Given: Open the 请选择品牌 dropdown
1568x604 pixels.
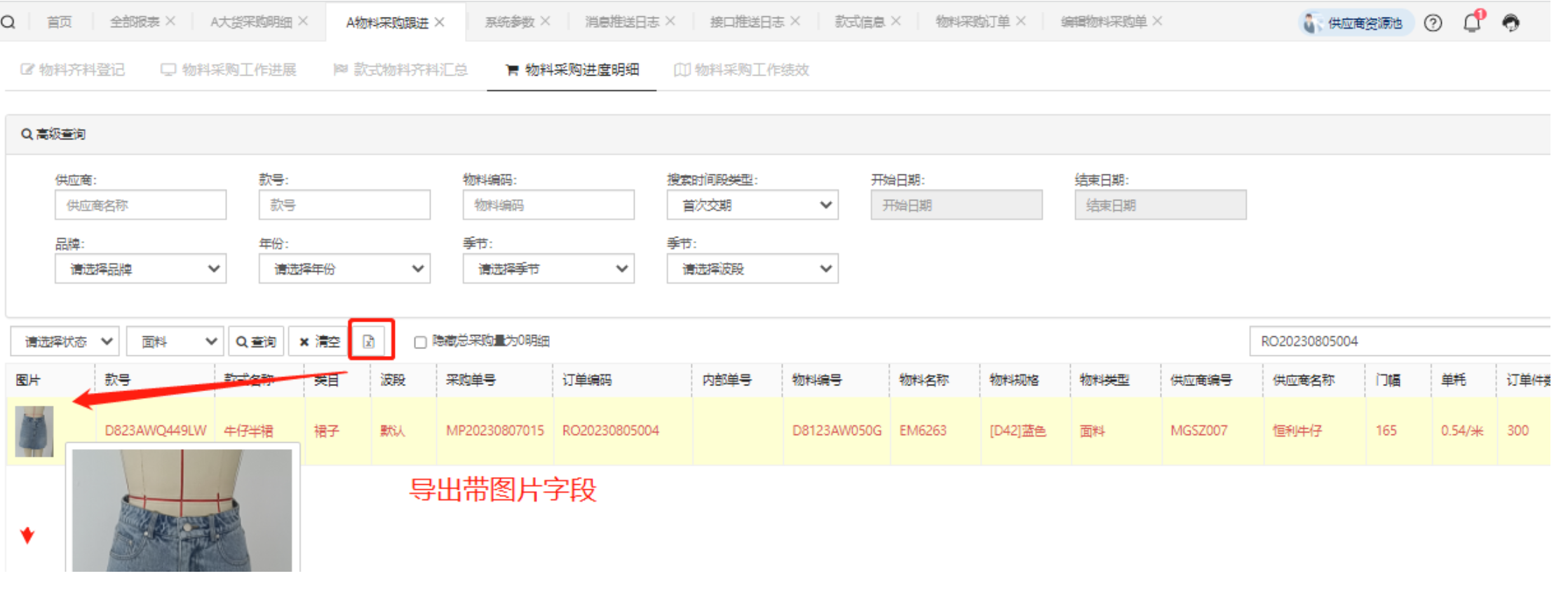Looking at the screenshot, I should (x=140, y=269).
